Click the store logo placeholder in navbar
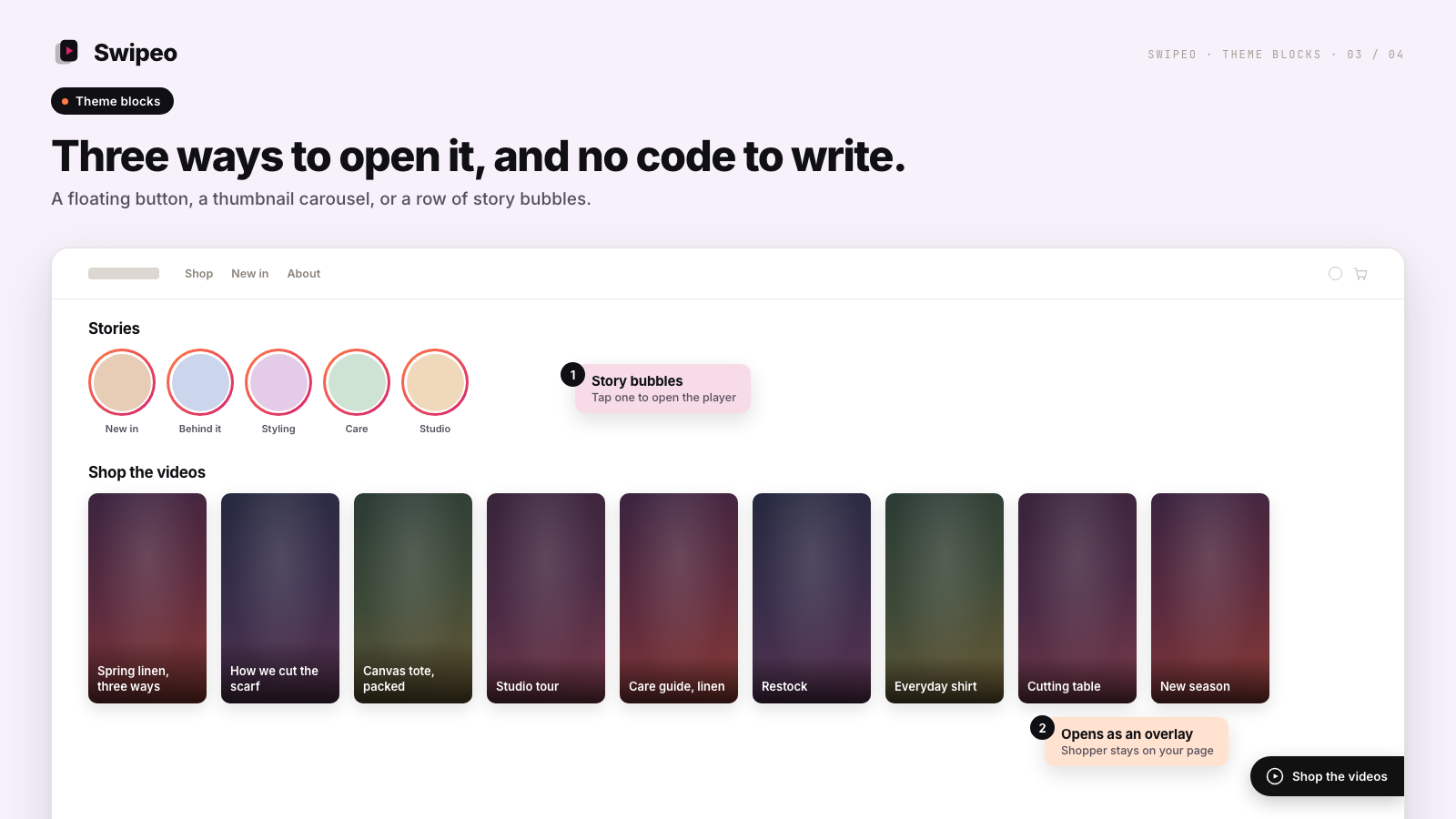 [x=124, y=274]
